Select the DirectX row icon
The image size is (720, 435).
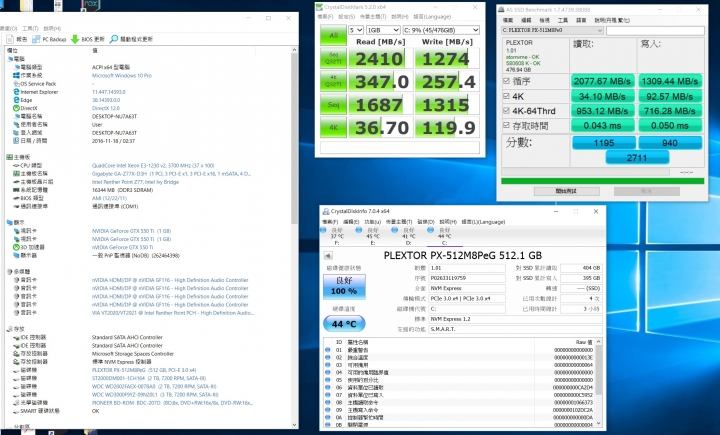point(16,108)
